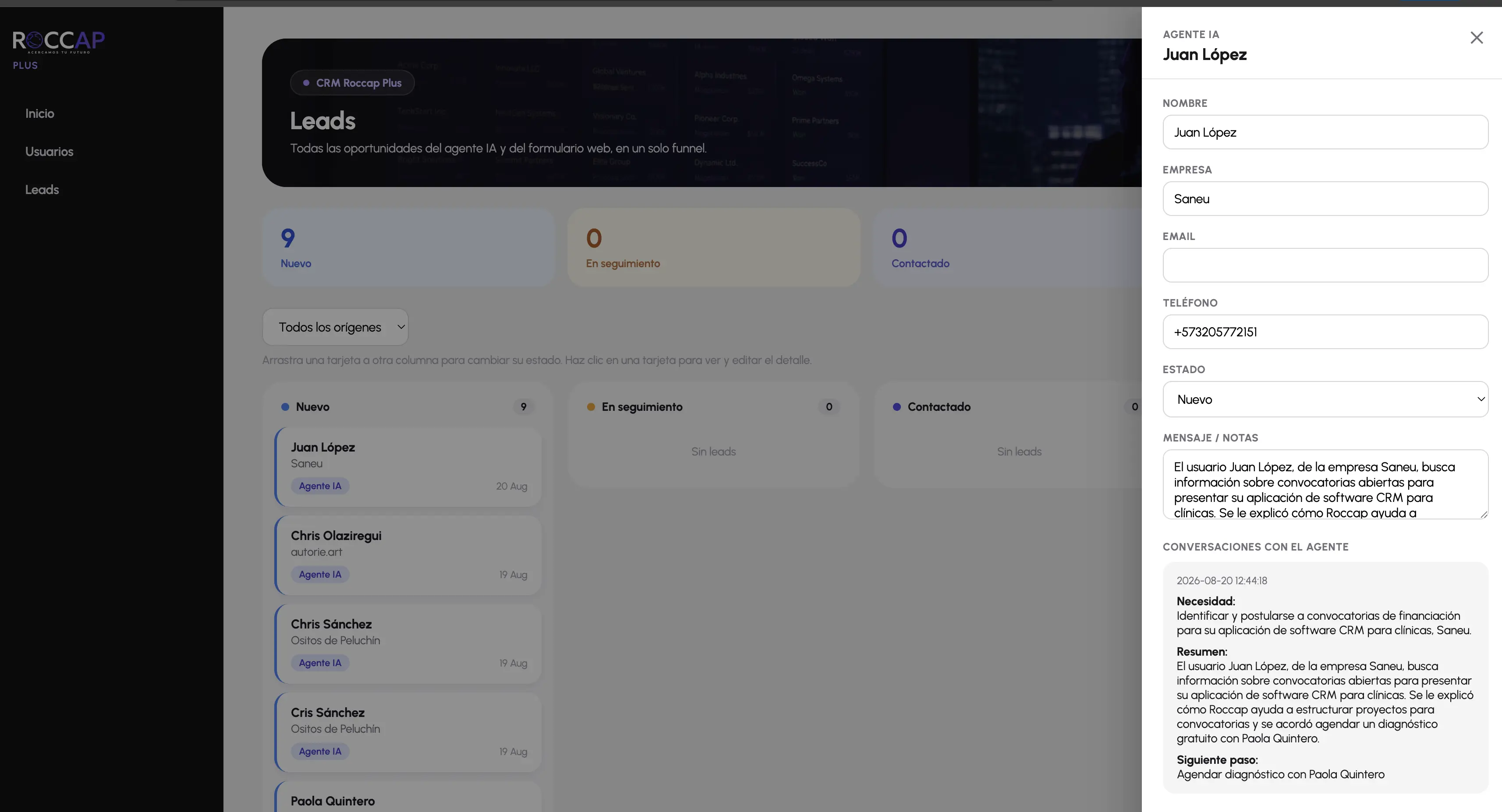Screen dimensions: 1502x812
Task: Select Leads in the sidebar navigation
Action: click(42, 190)
